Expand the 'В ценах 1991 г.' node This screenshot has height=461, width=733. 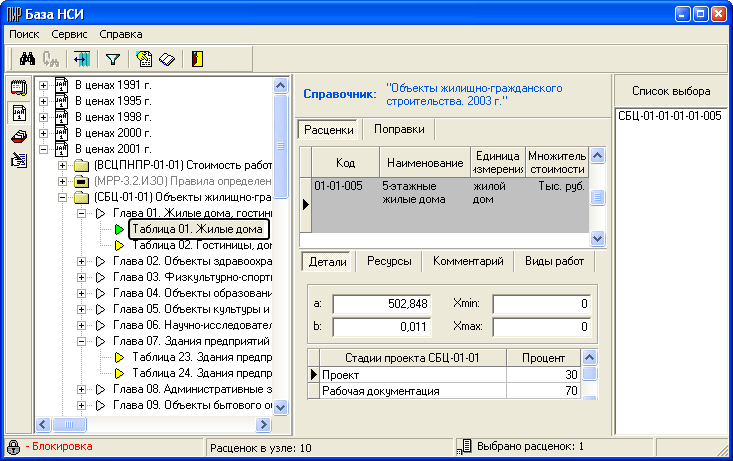coord(43,85)
